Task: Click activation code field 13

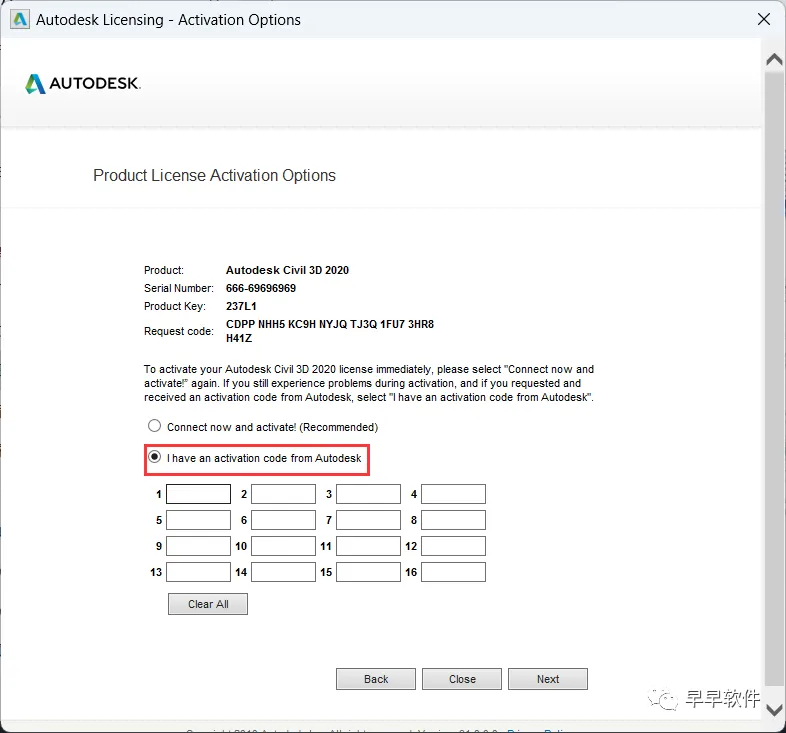Action: (199, 572)
